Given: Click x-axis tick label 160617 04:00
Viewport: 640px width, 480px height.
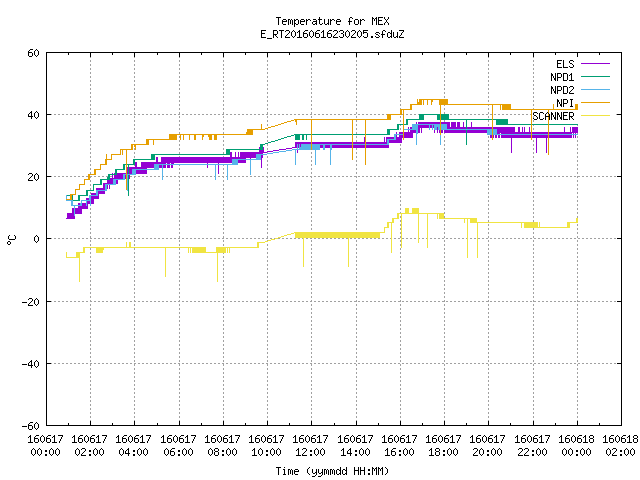Looking at the screenshot, I should coord(133,446).
